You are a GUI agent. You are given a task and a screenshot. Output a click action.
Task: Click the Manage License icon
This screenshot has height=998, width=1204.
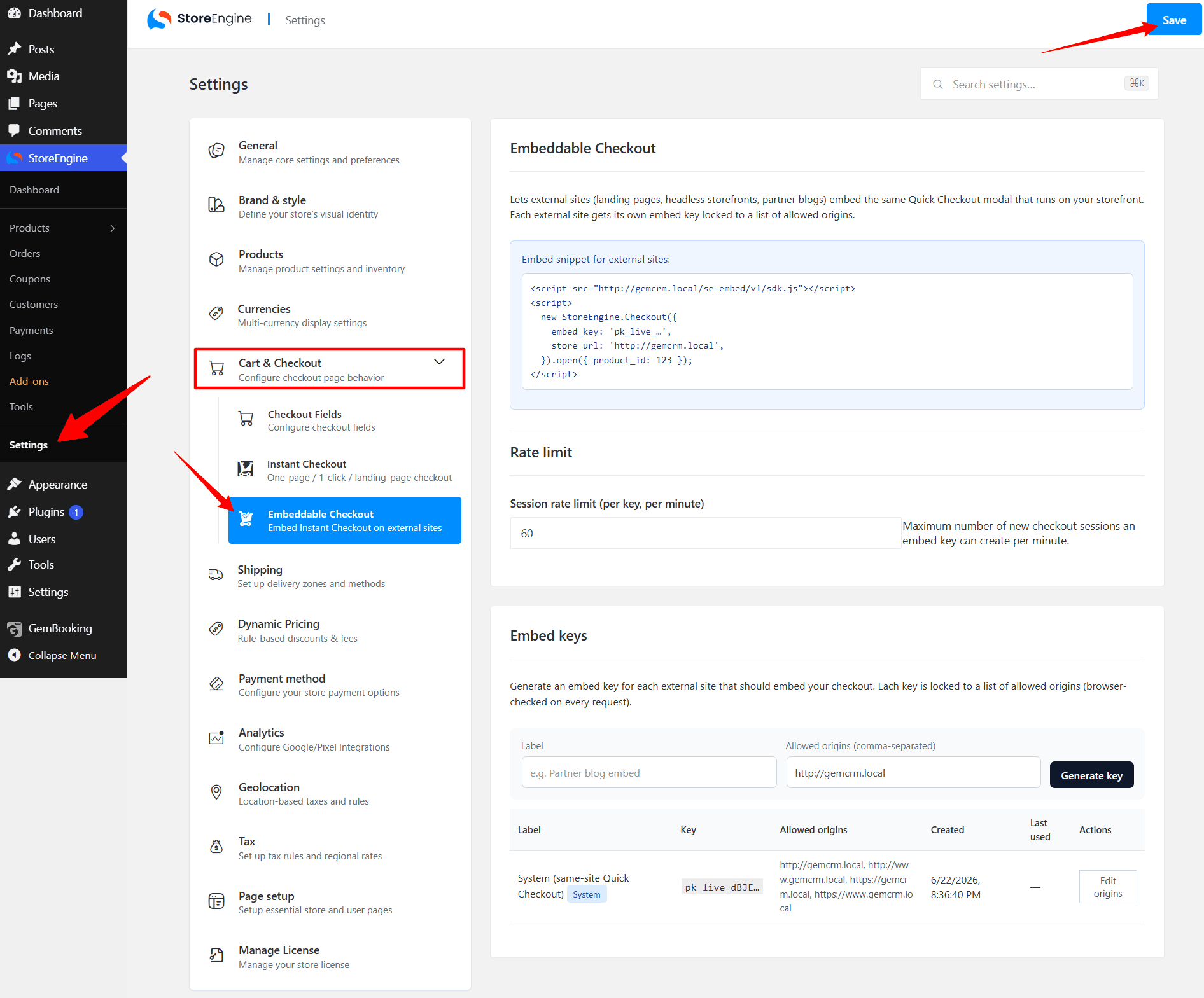click(x=216, y=955)
